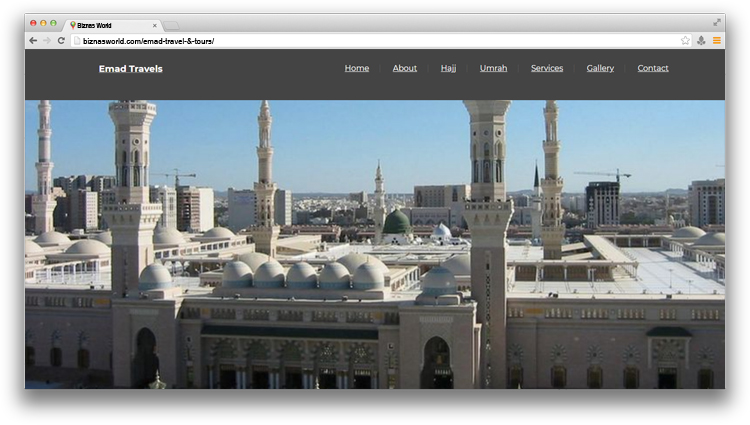Viewport: 750px width, 425px height.
Task: Click the mosque hero banner image
Action: coord(375,244)
